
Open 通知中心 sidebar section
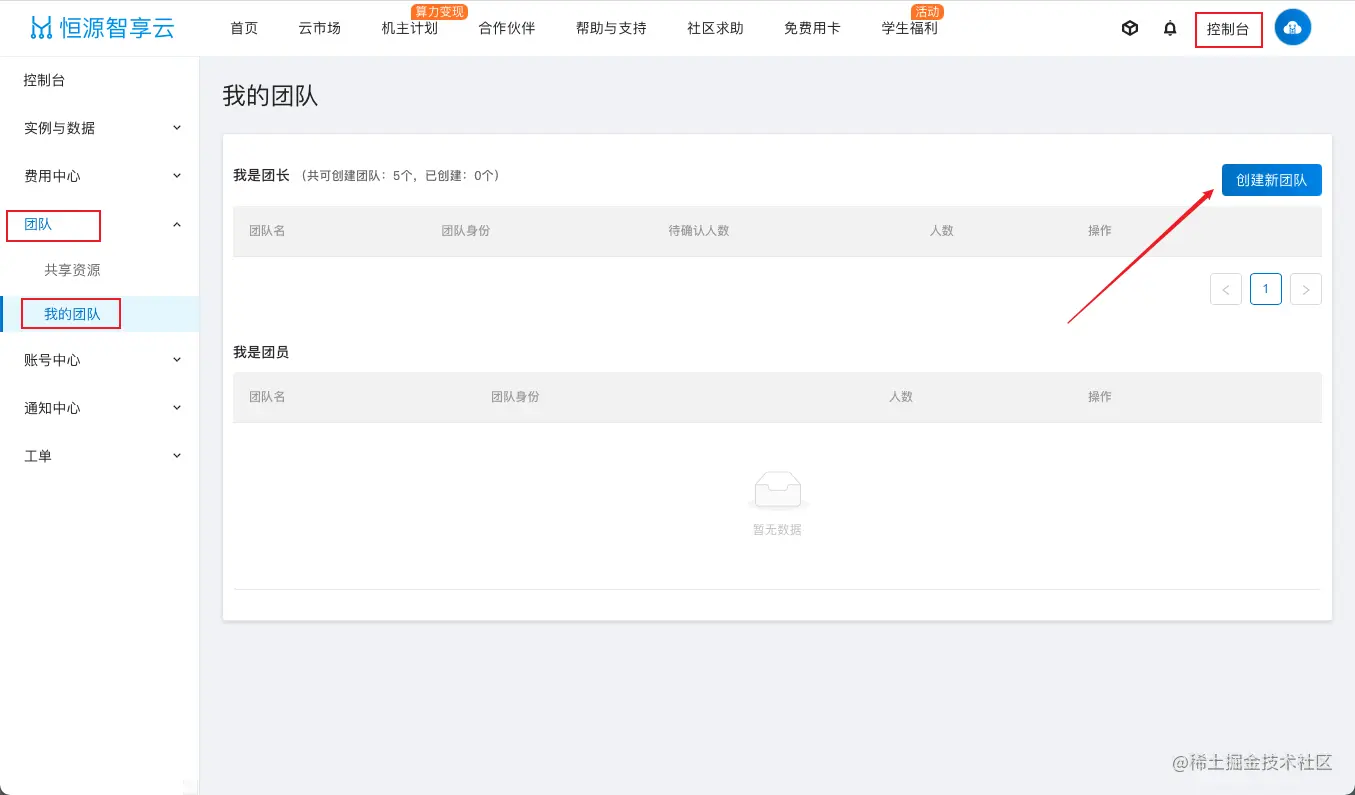coord(52,408)
